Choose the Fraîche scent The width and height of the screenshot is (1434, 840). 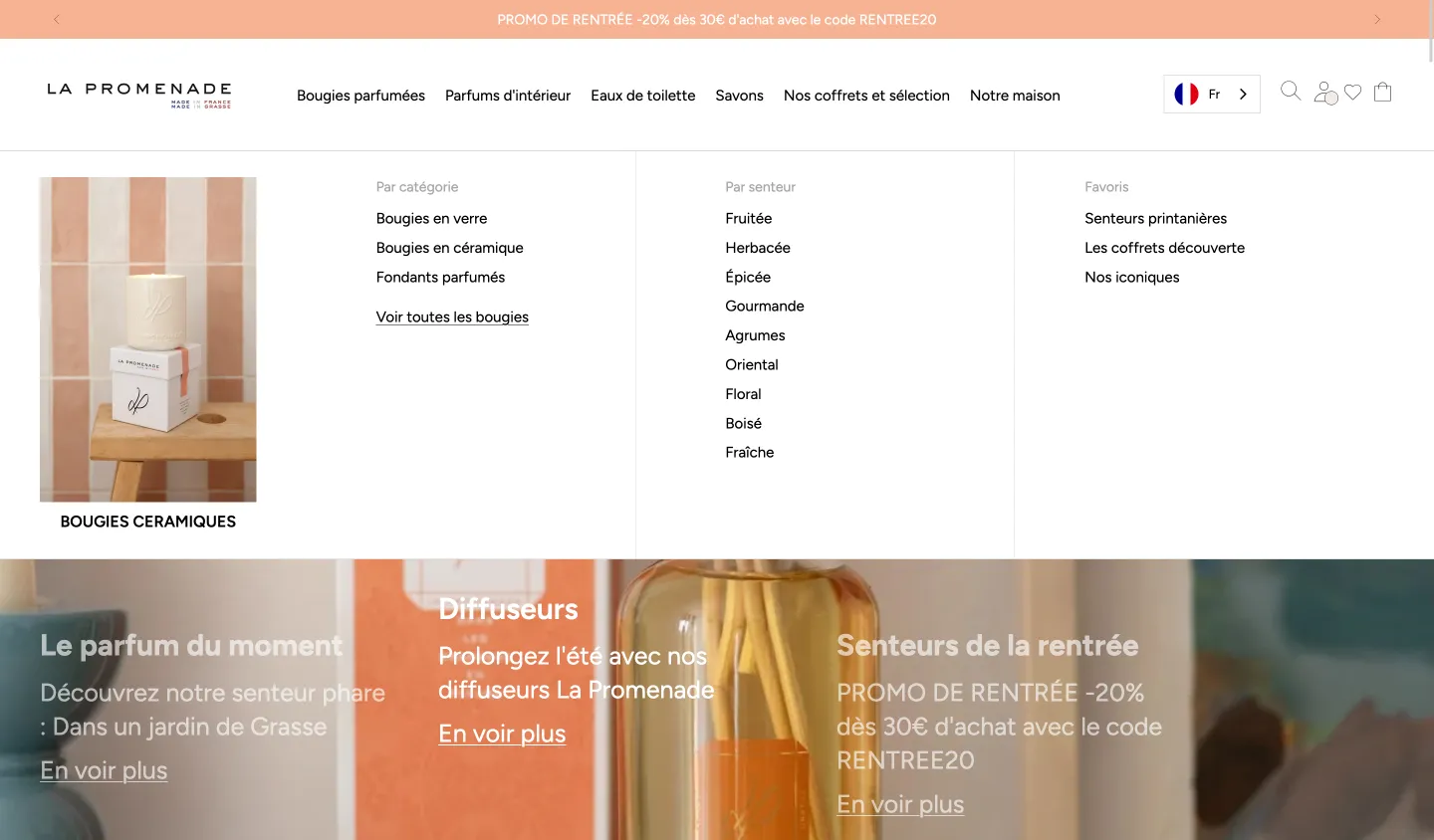[x=750, y=452]
